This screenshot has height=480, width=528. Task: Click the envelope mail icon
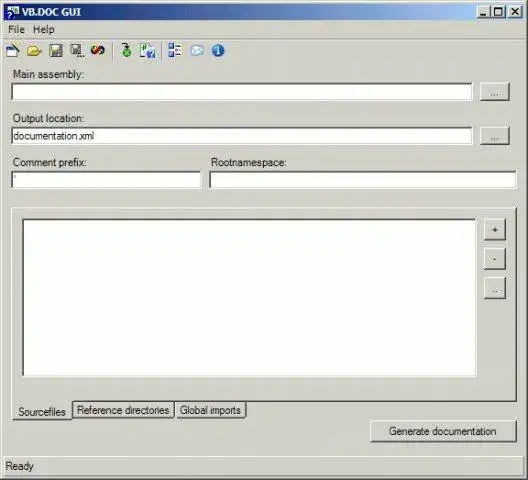pos(197,51)
